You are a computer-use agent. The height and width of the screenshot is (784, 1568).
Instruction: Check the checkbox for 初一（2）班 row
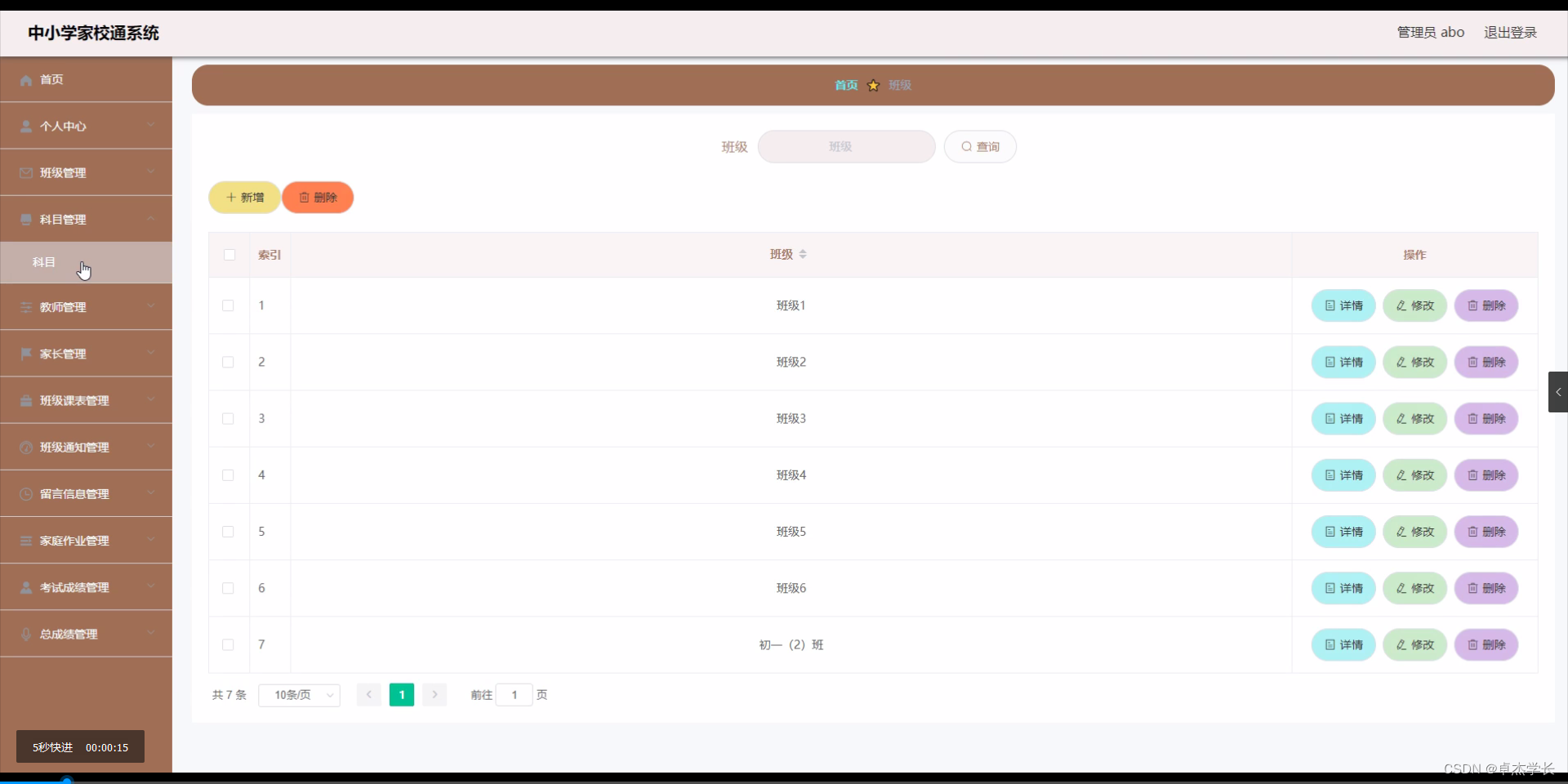coord(228,645)
